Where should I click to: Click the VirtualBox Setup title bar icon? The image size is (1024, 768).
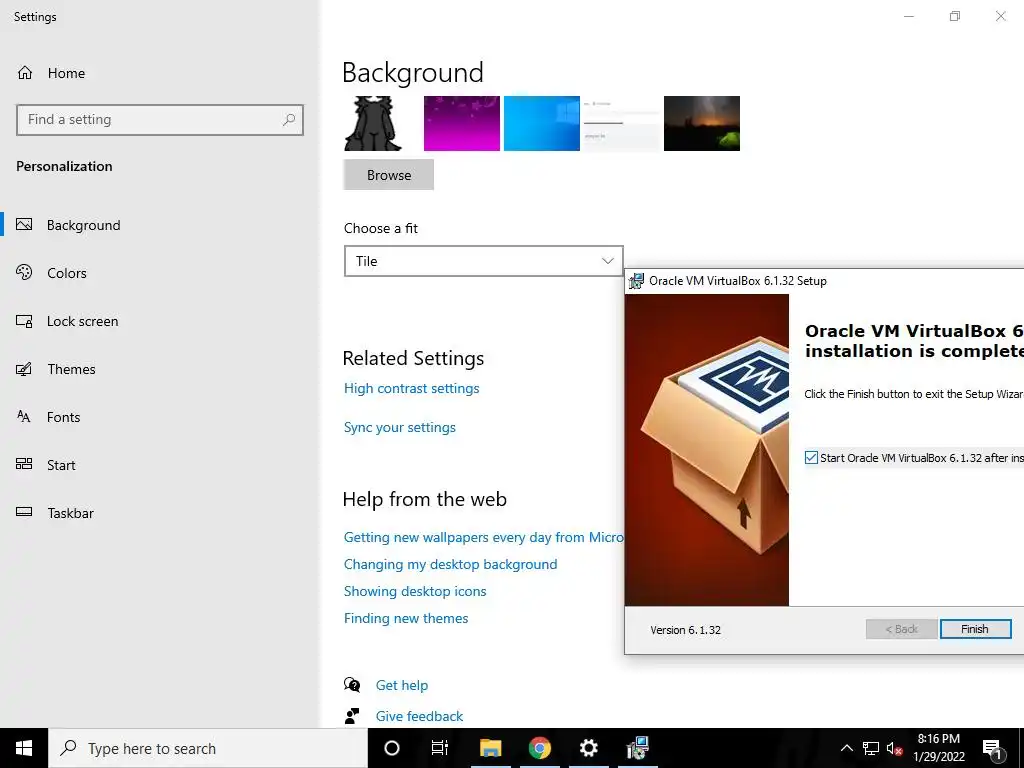(x=636, y=281)
